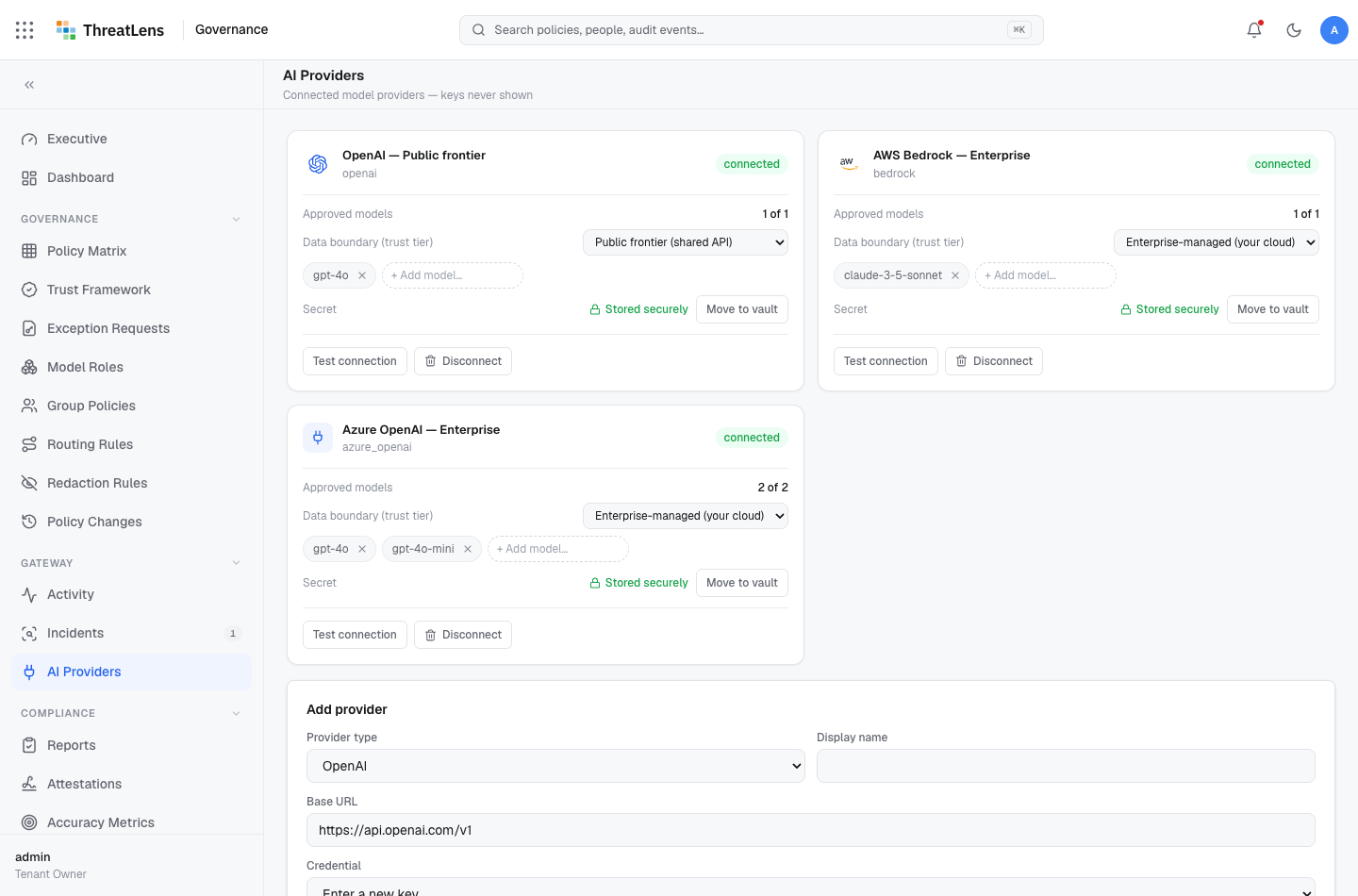
Task: Test connection for AWS Bedrock
Action: 886,361
